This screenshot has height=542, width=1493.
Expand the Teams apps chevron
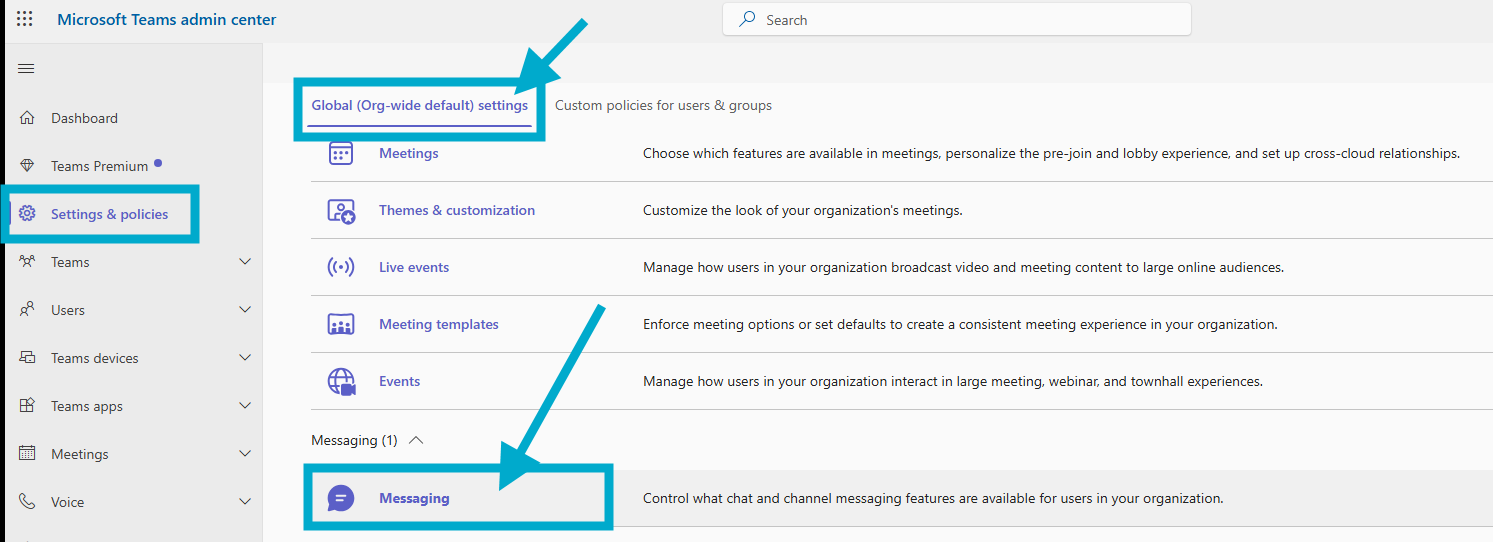coord(245,406)
